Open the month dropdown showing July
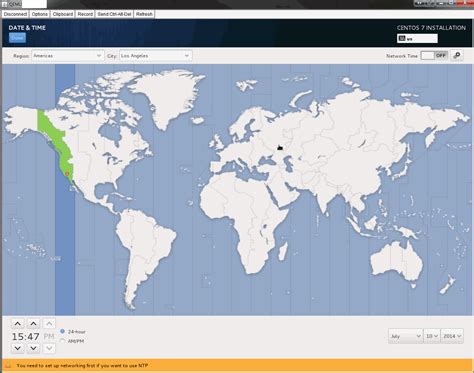This screenshot has width=474, height=373. [405, 336]
